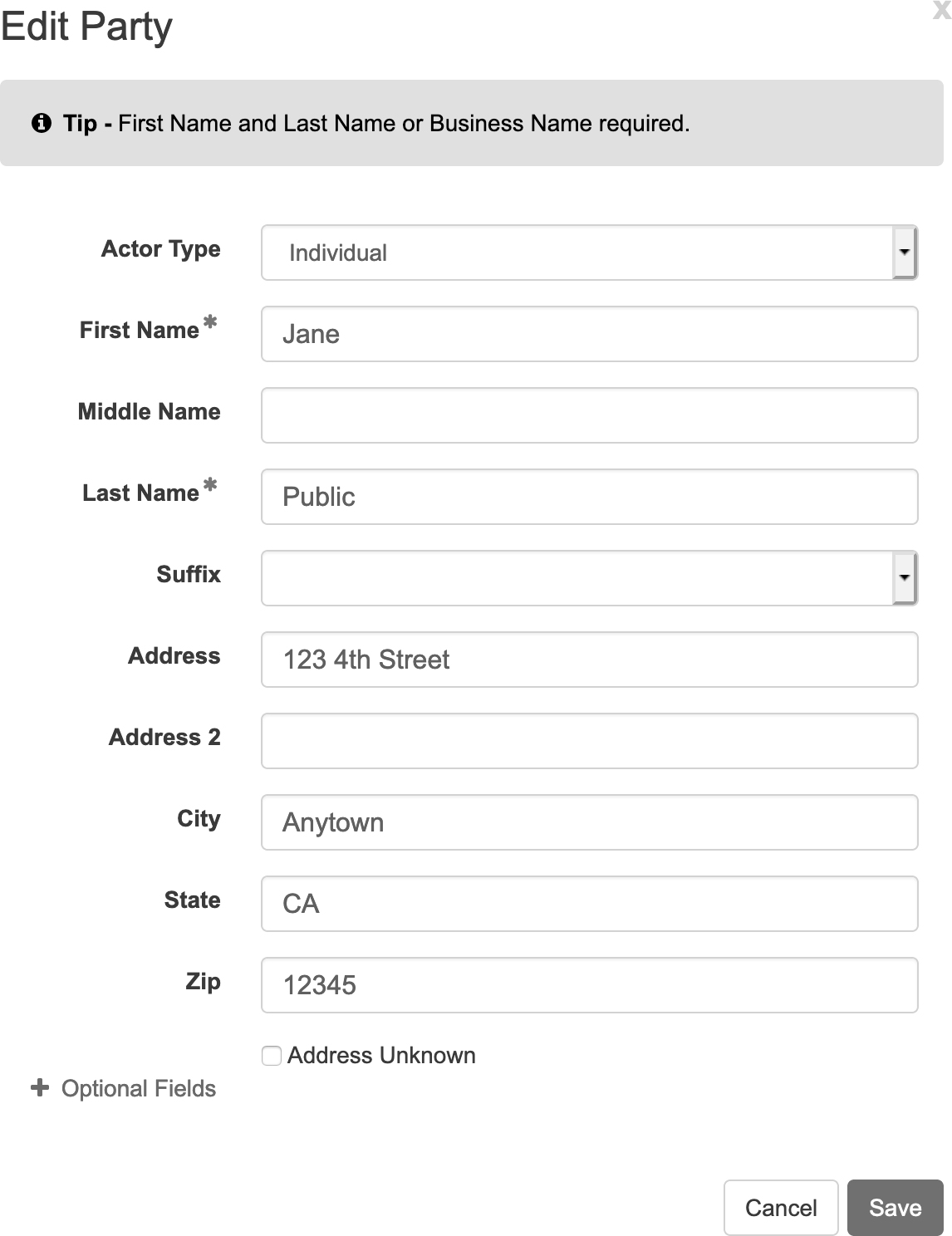Click the Zip field containing 12345
Viewport: 952px width, 1236px height.
point(590,985)
